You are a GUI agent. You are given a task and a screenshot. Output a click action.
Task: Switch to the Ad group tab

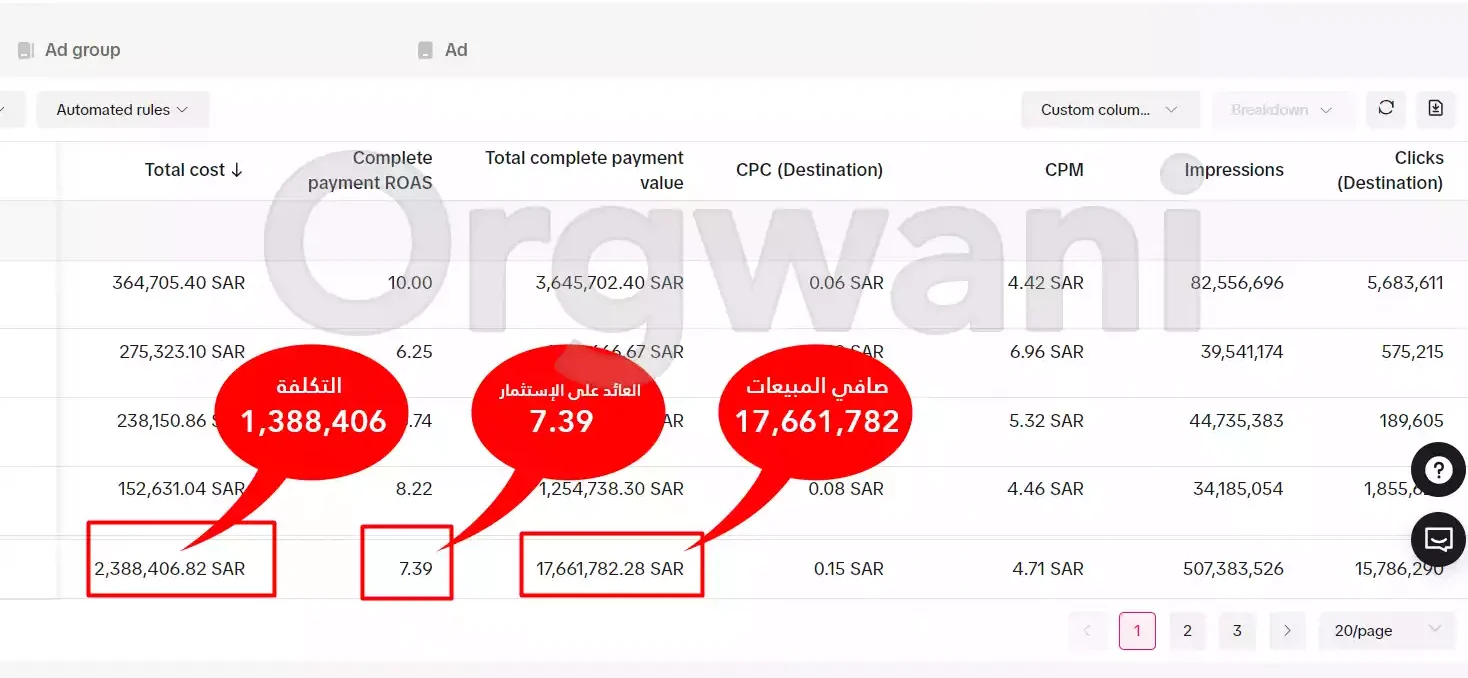[x=82, y=50]
